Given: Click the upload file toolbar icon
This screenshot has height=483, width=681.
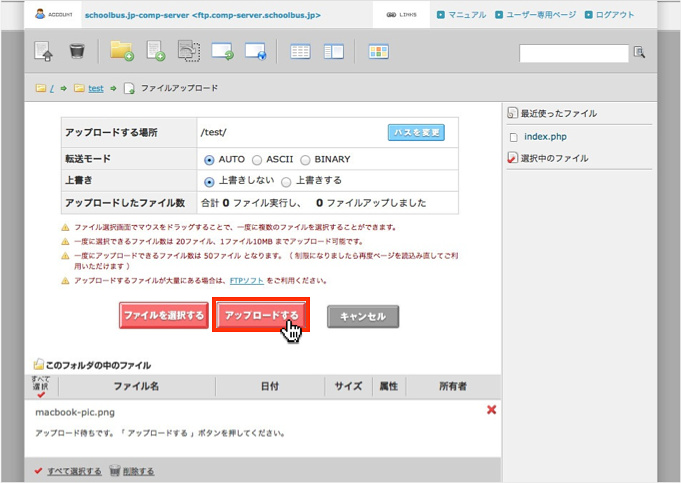Looking at the screenshot, I should coord(43,52).
